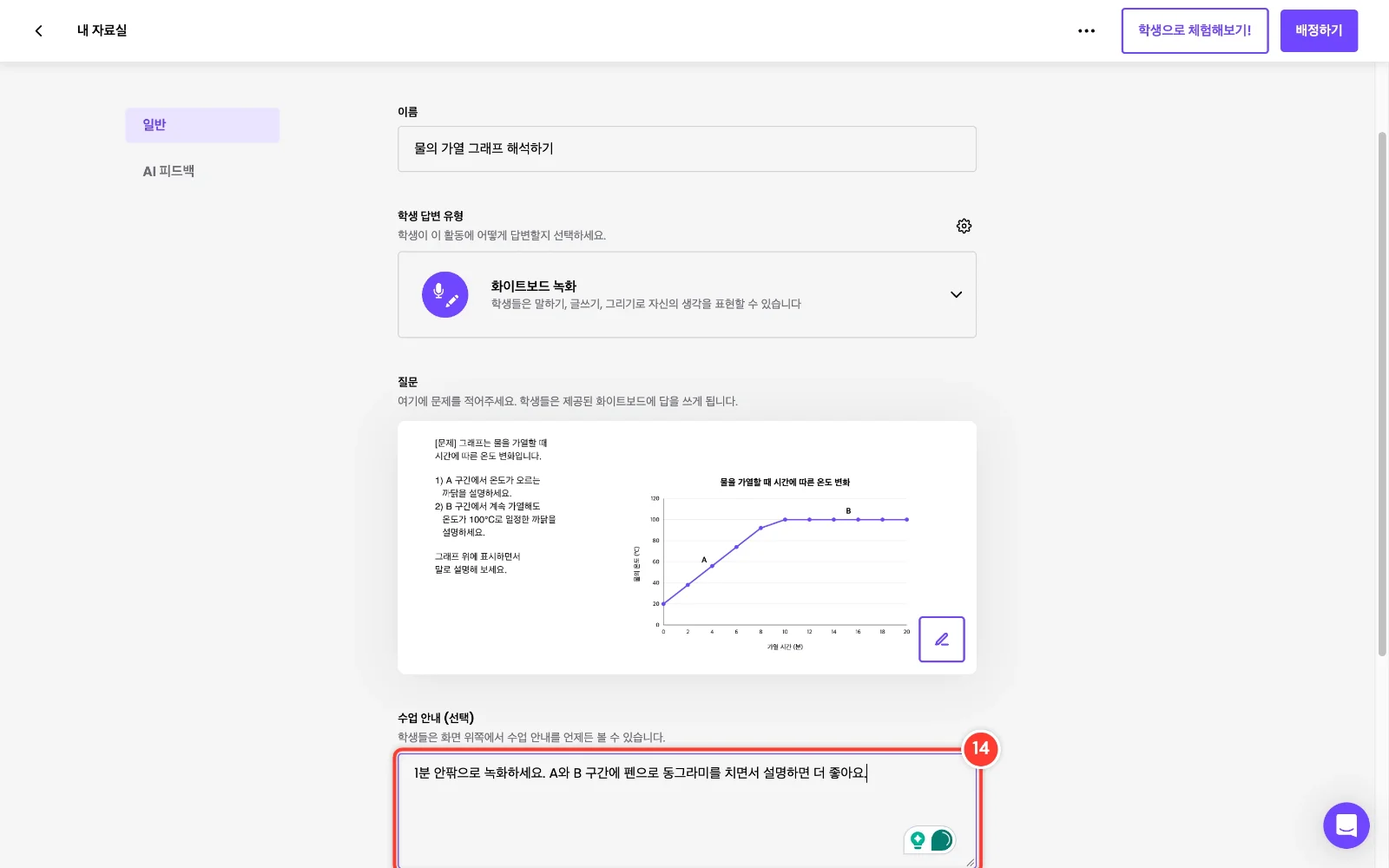Viewport: 1389px width, 868px height.
Task: Edit the question image with pencil icon
Action: coord(942,640)
